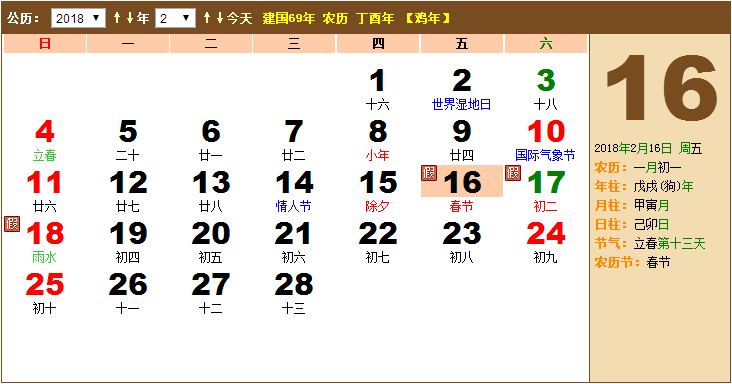732x384 pixels.
Task: Click the 假 holiday badge on day 17
Action: [513, 173]
